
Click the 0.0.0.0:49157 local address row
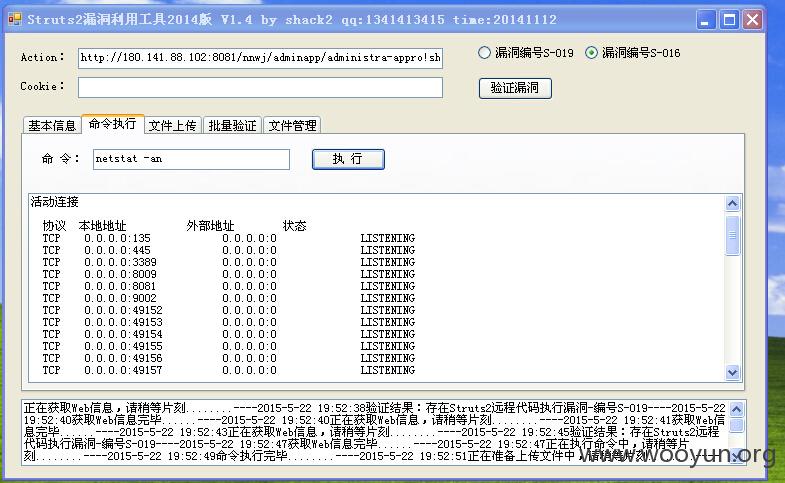pyautogui.click(x=123, y=370)
